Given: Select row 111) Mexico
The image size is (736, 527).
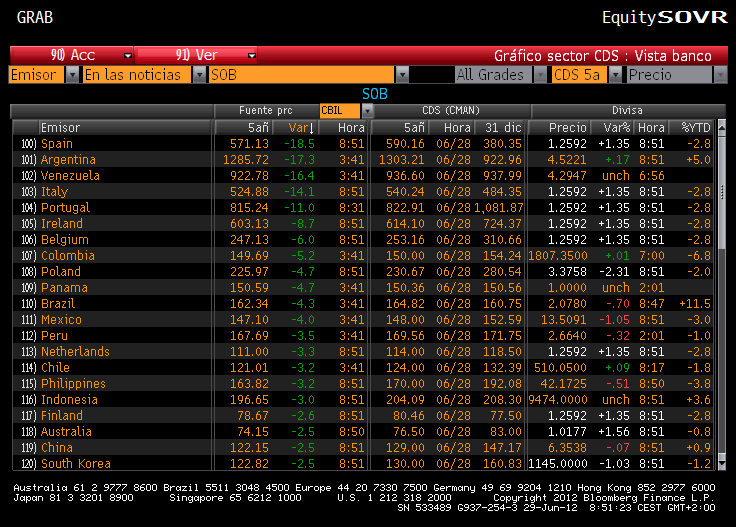Looking at the screenshot, I should click(x=362, y=320).
